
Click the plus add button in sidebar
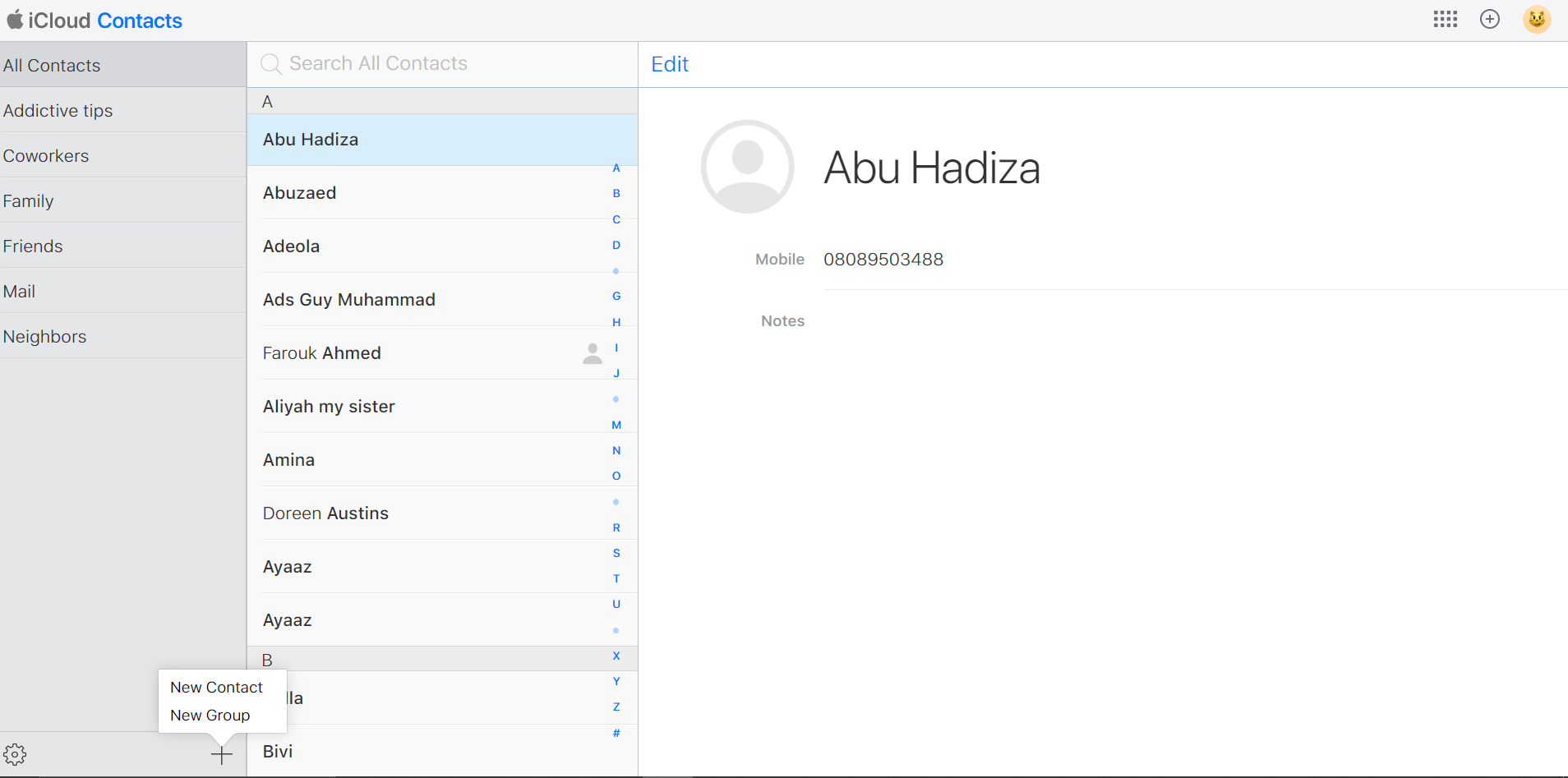tap(222, 754)
